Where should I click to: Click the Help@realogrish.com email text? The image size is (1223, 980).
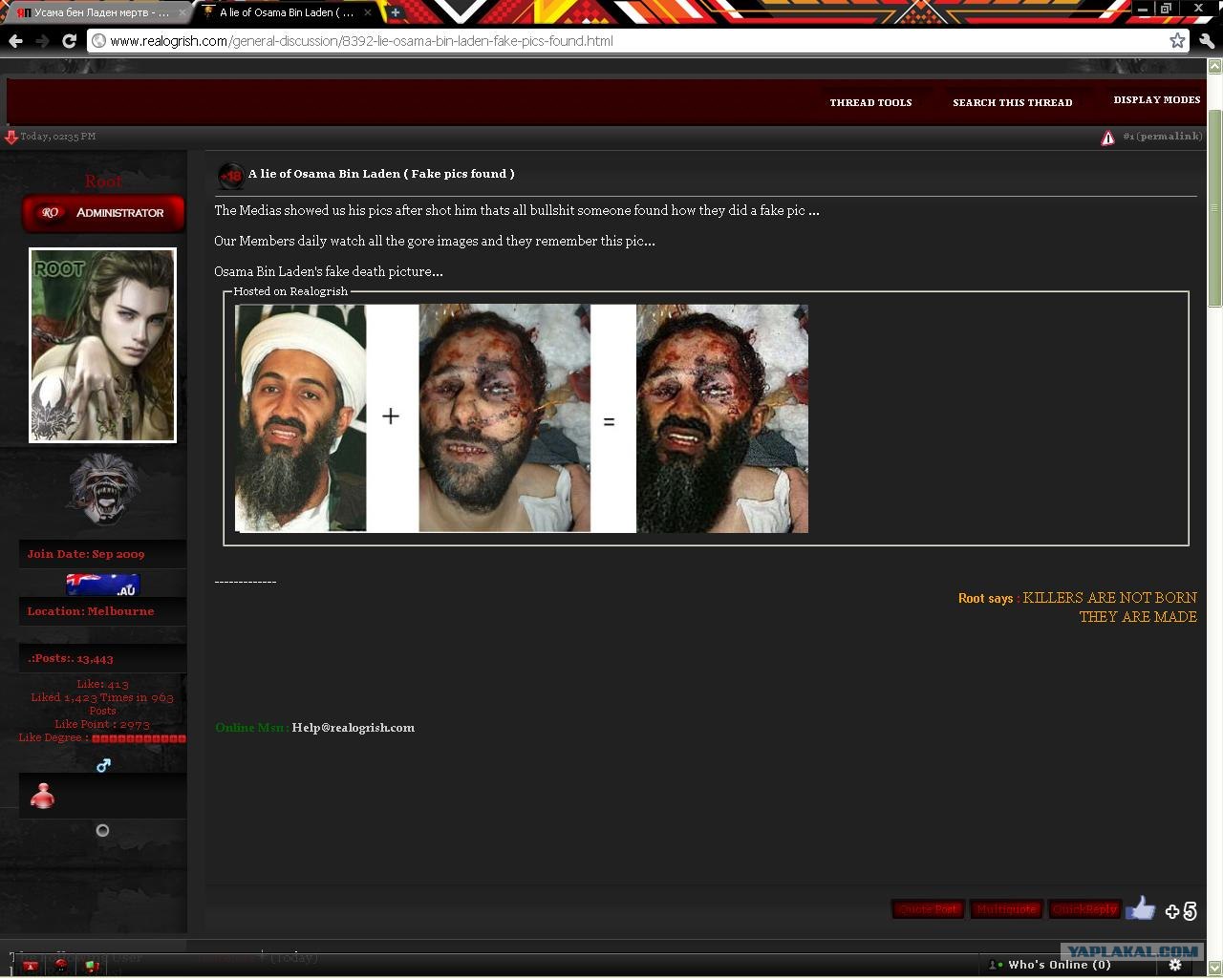[x=354, y=728]
